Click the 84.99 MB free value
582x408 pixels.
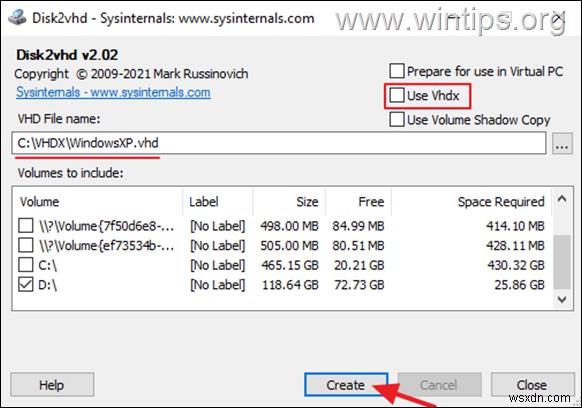359,226
